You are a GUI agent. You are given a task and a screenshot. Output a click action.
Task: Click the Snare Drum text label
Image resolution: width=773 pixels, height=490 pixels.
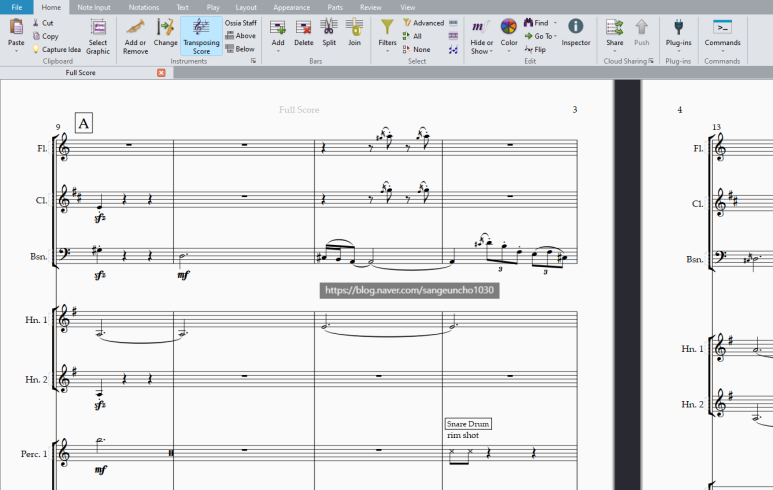pos(468,424)
